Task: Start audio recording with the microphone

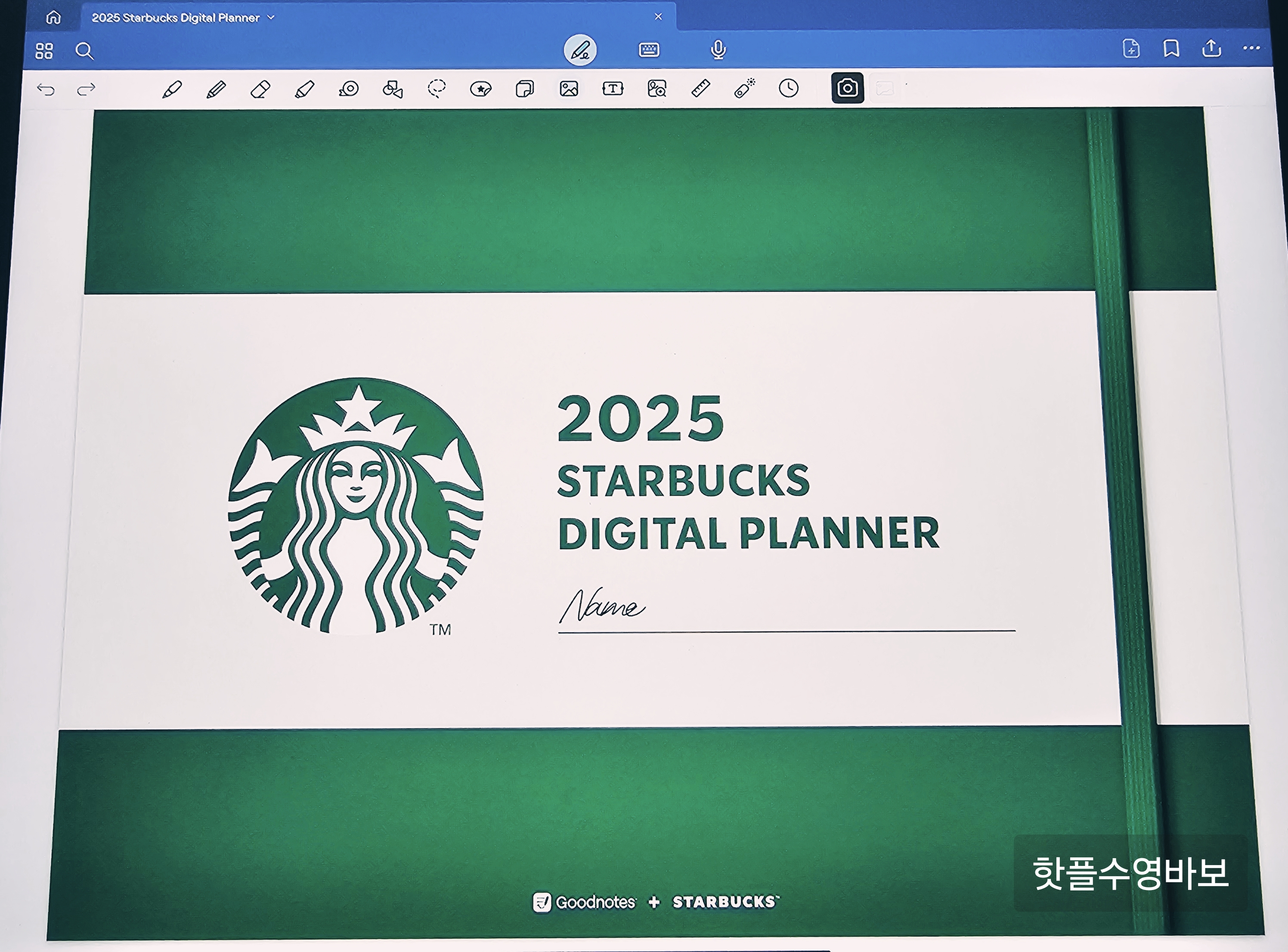Action: coord(718,49)
